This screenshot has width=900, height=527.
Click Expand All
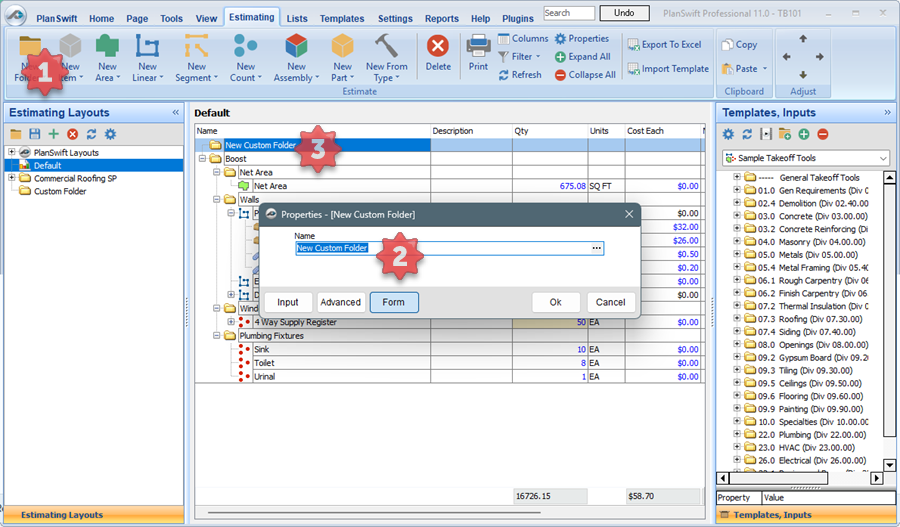[x=583, y=57]
